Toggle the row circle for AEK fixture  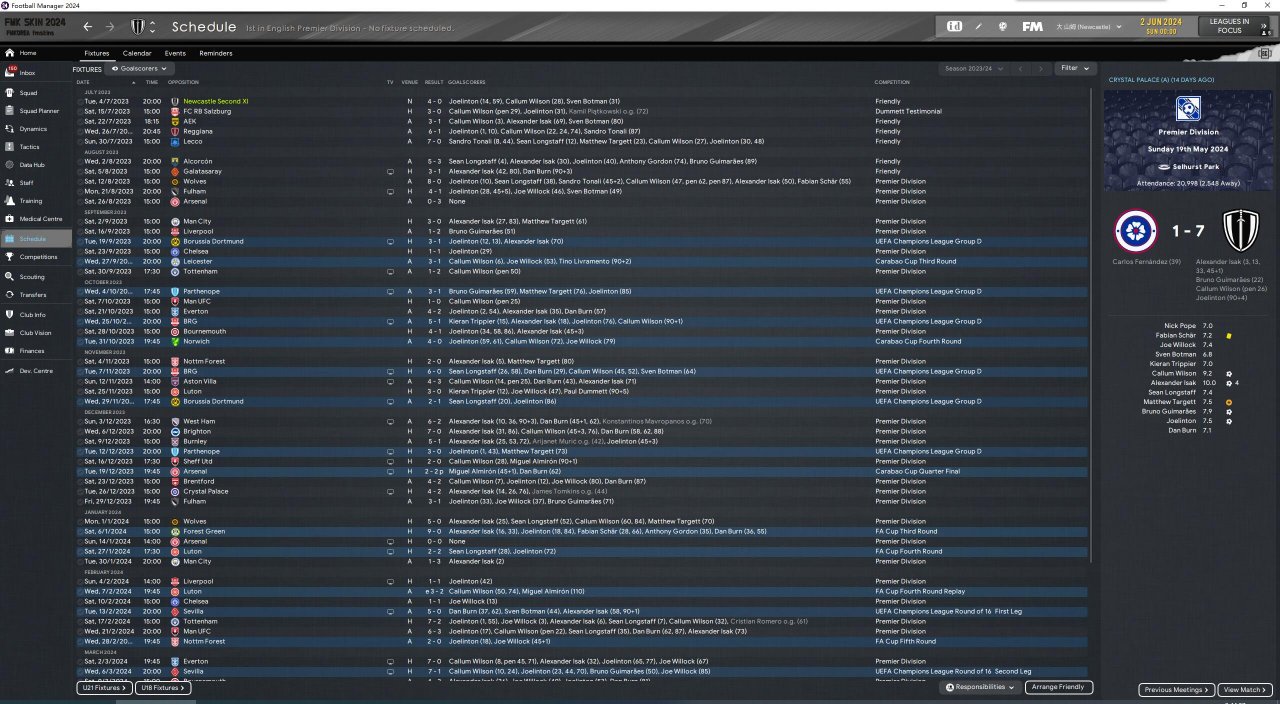tap(79, 122)
